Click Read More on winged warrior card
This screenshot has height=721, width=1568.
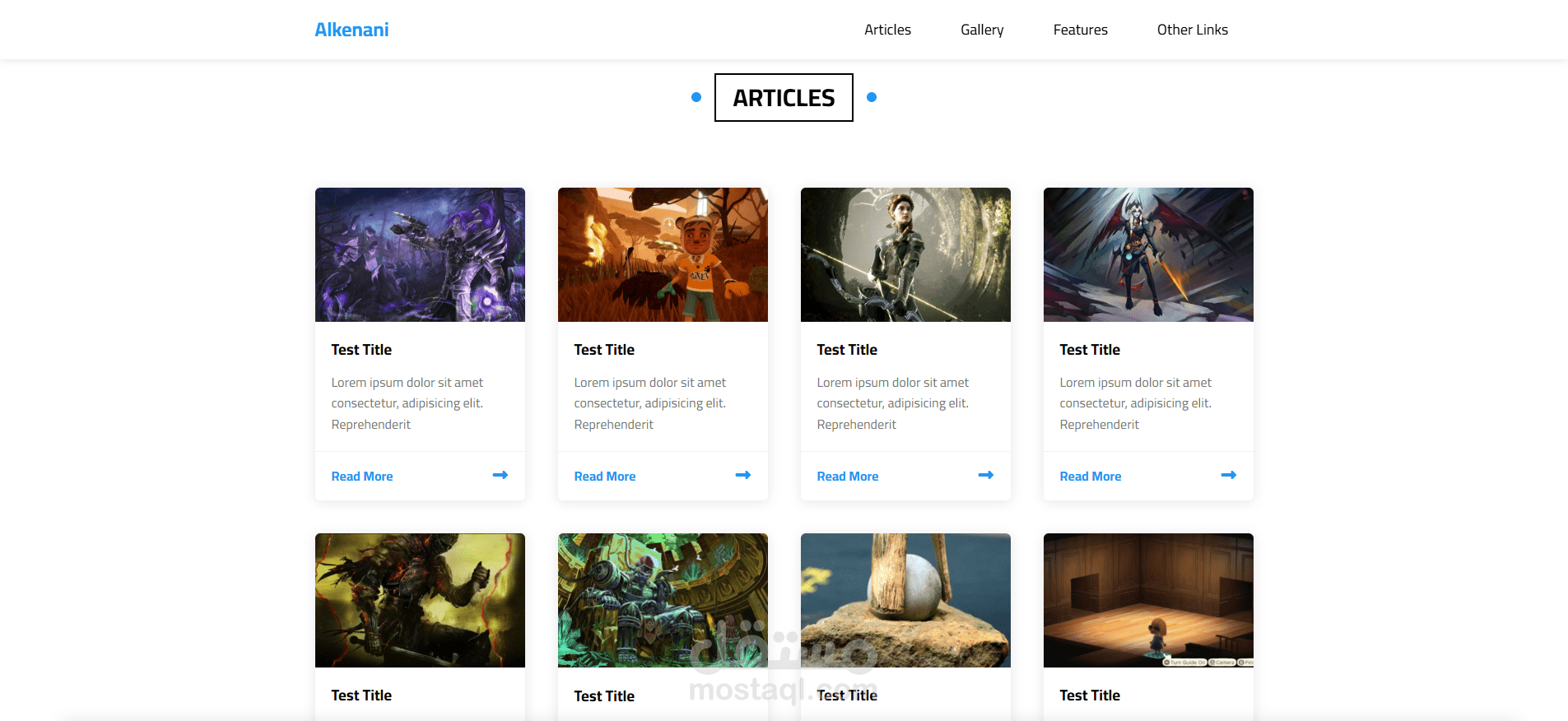(x=1091, y=477)
